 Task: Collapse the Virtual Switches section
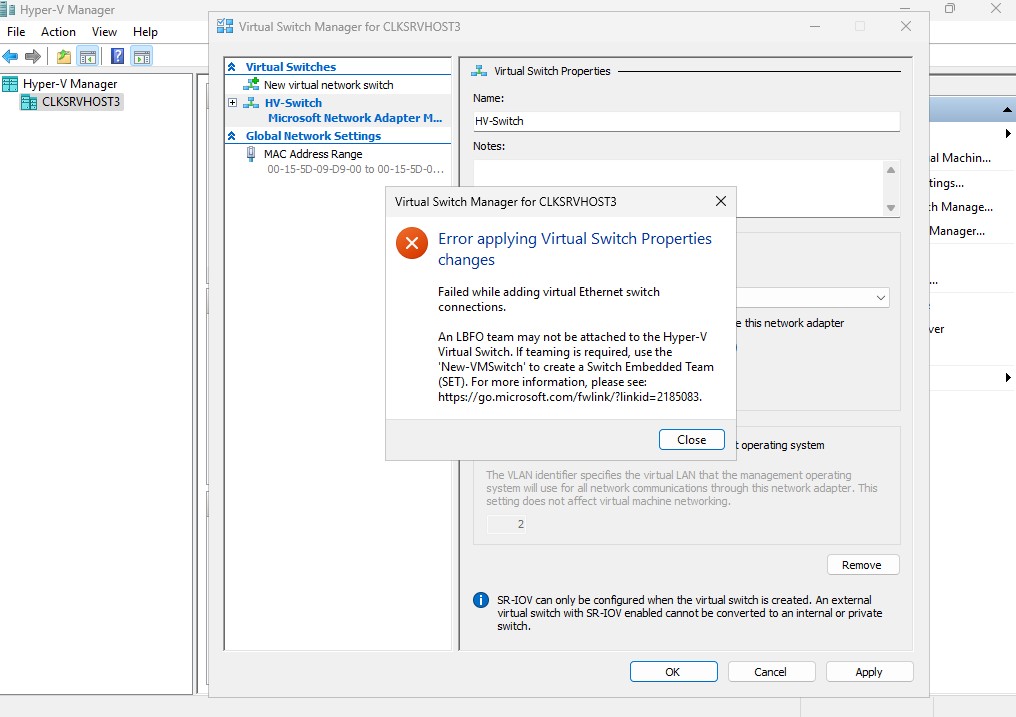[232, 67]
